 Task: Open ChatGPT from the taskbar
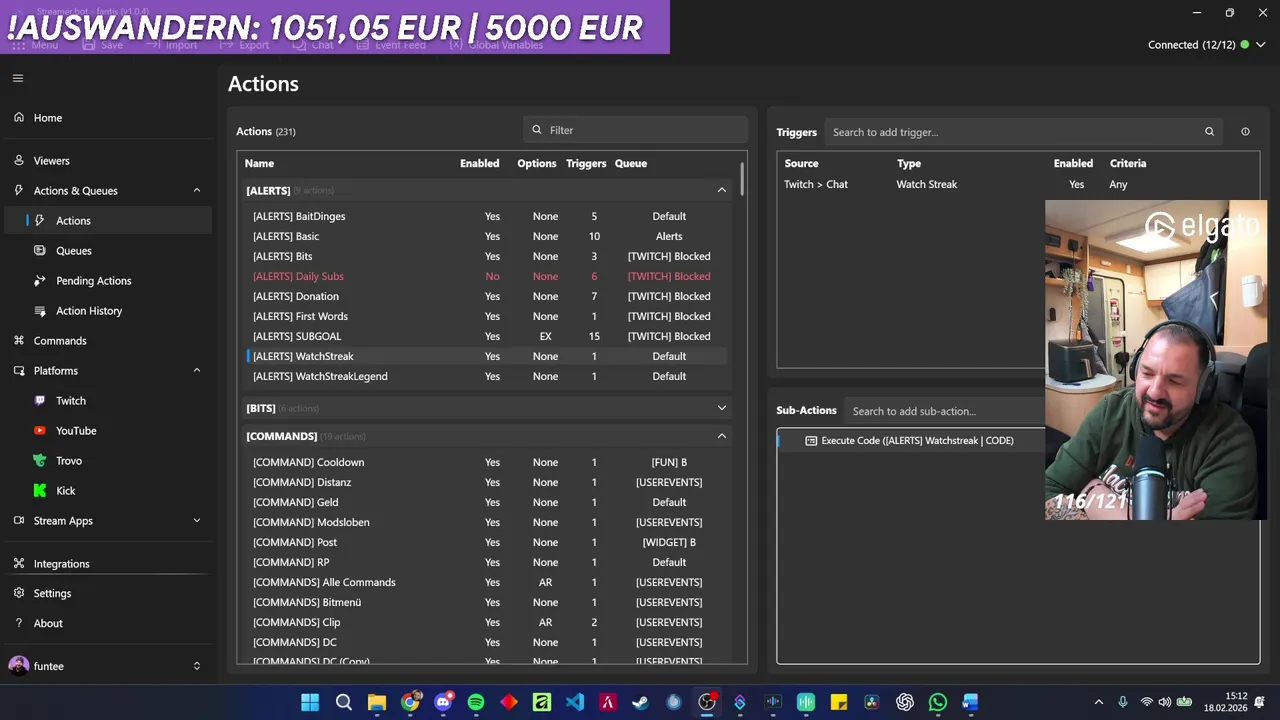tap(905, 702)
